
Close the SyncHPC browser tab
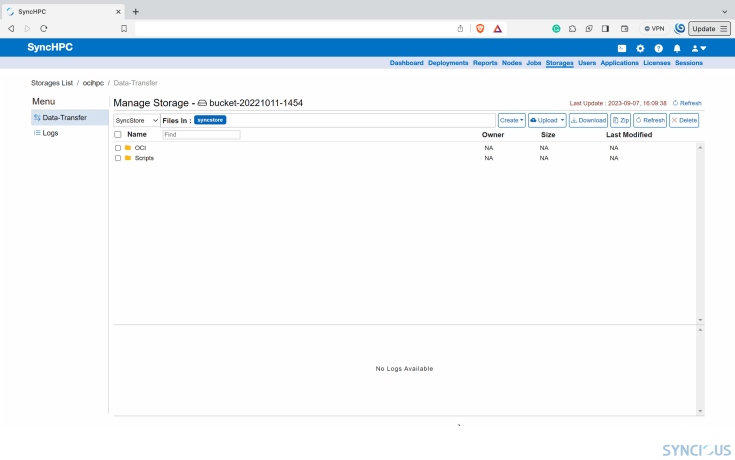(x=118, y=12)
